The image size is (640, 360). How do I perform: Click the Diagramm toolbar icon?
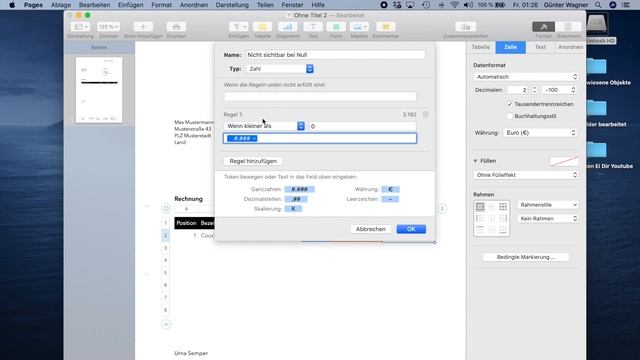[287, 27]
